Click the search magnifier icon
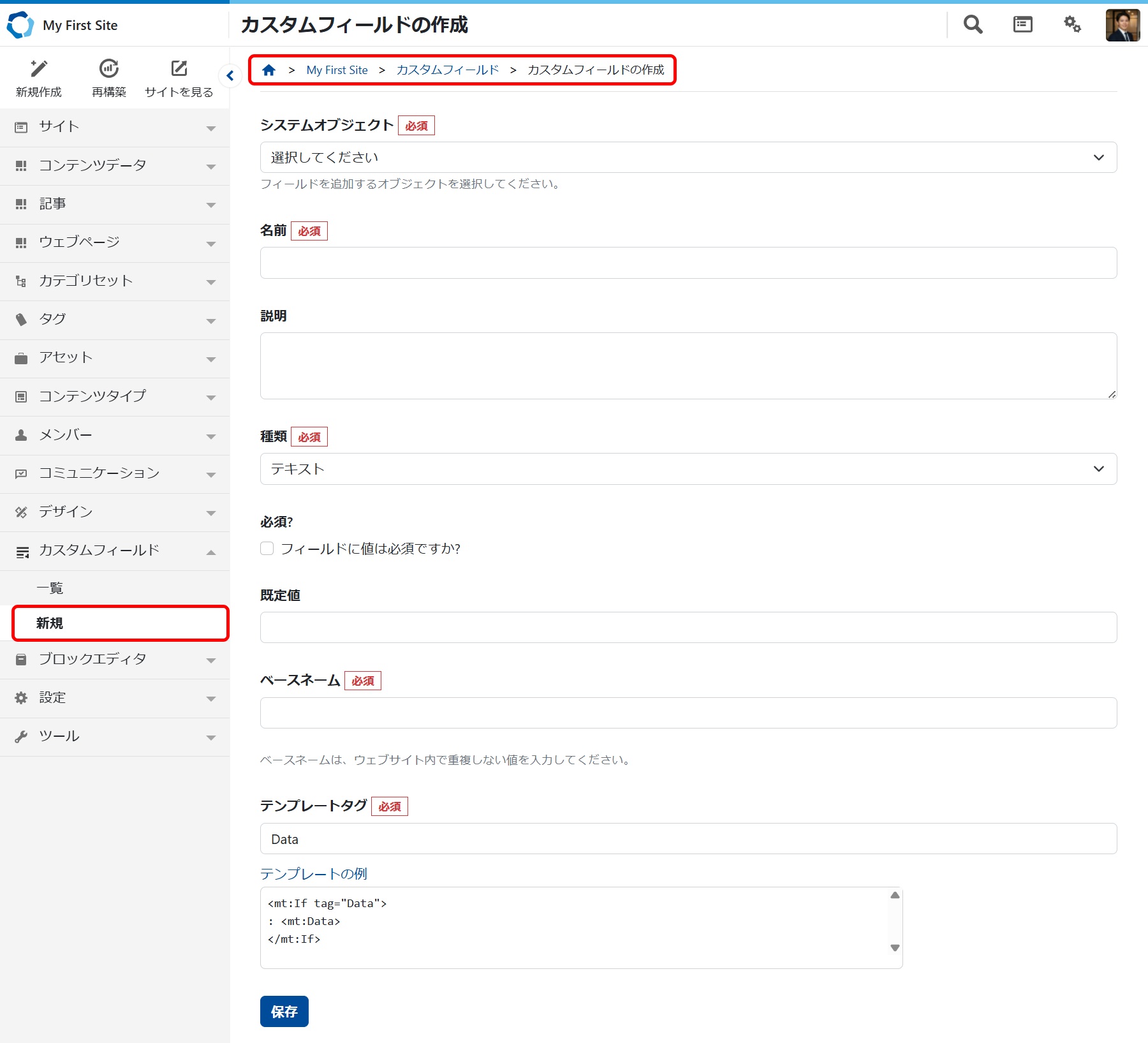1148x1043 pixels. 973,24
